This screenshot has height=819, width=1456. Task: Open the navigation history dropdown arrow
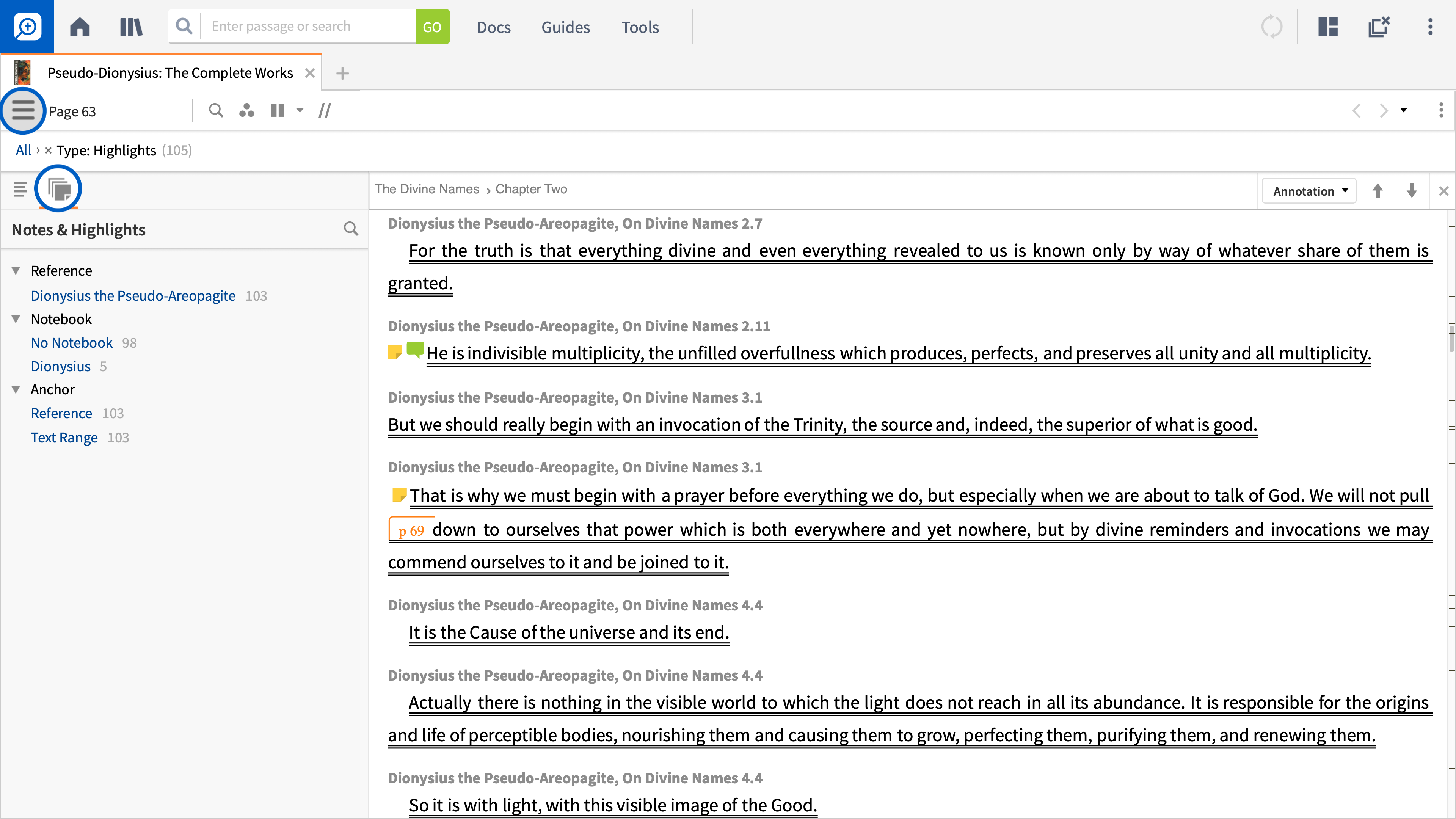[x=1403, y=110]
